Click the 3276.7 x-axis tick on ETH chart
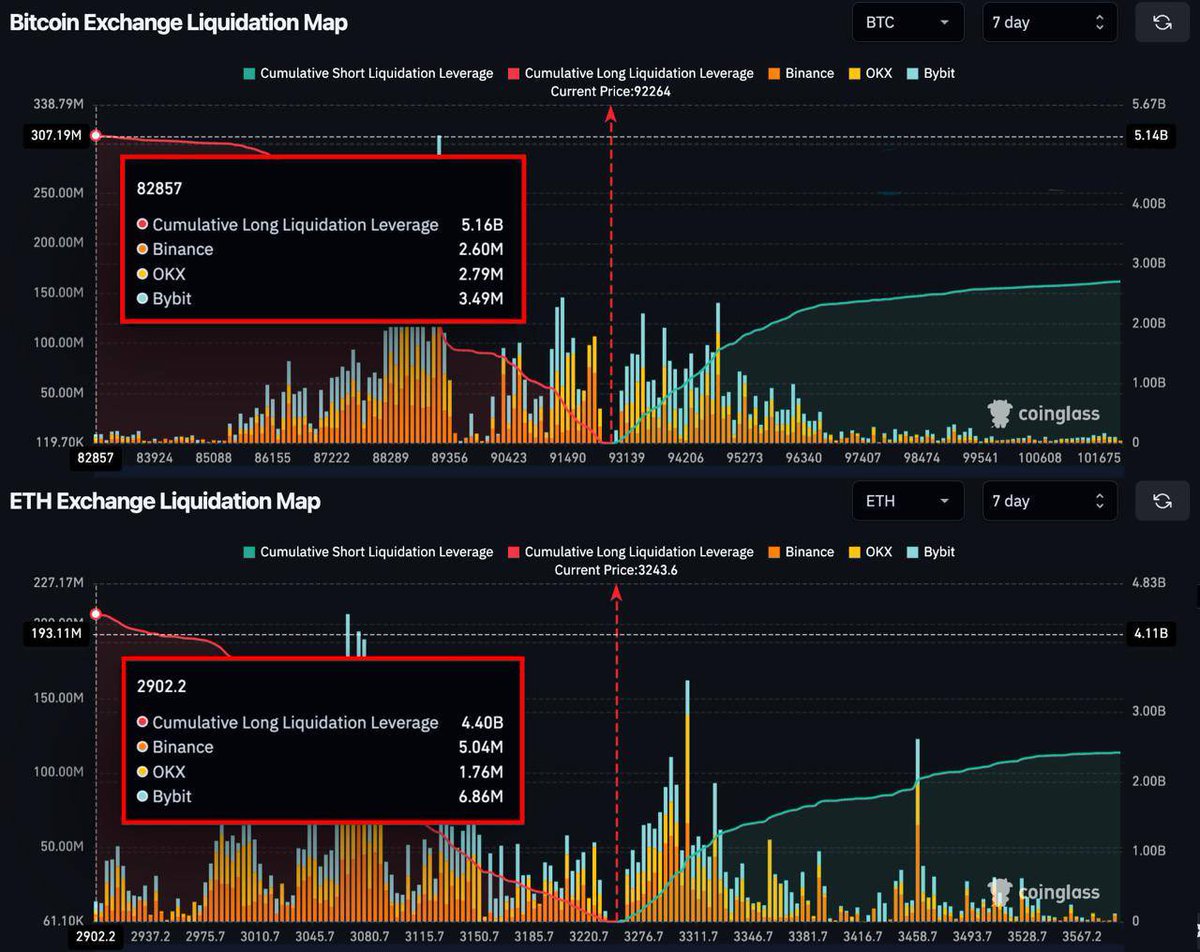This screenshot has width=1200, height=952. (x=642, y=938)
